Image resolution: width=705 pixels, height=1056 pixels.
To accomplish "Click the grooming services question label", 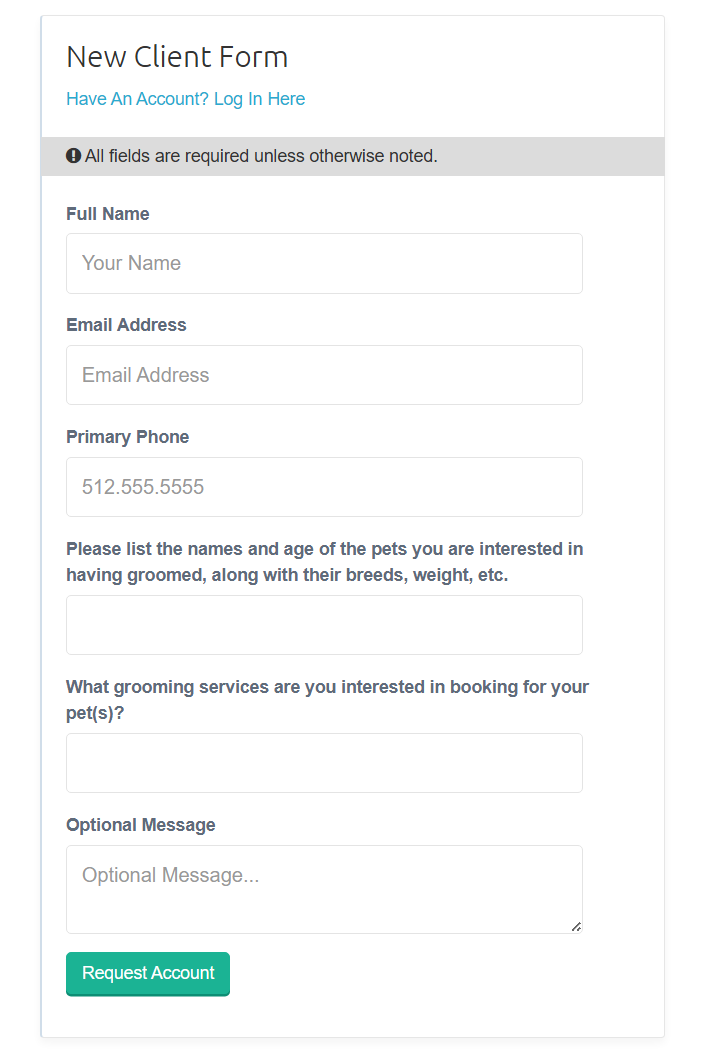I will coord(327,700).
